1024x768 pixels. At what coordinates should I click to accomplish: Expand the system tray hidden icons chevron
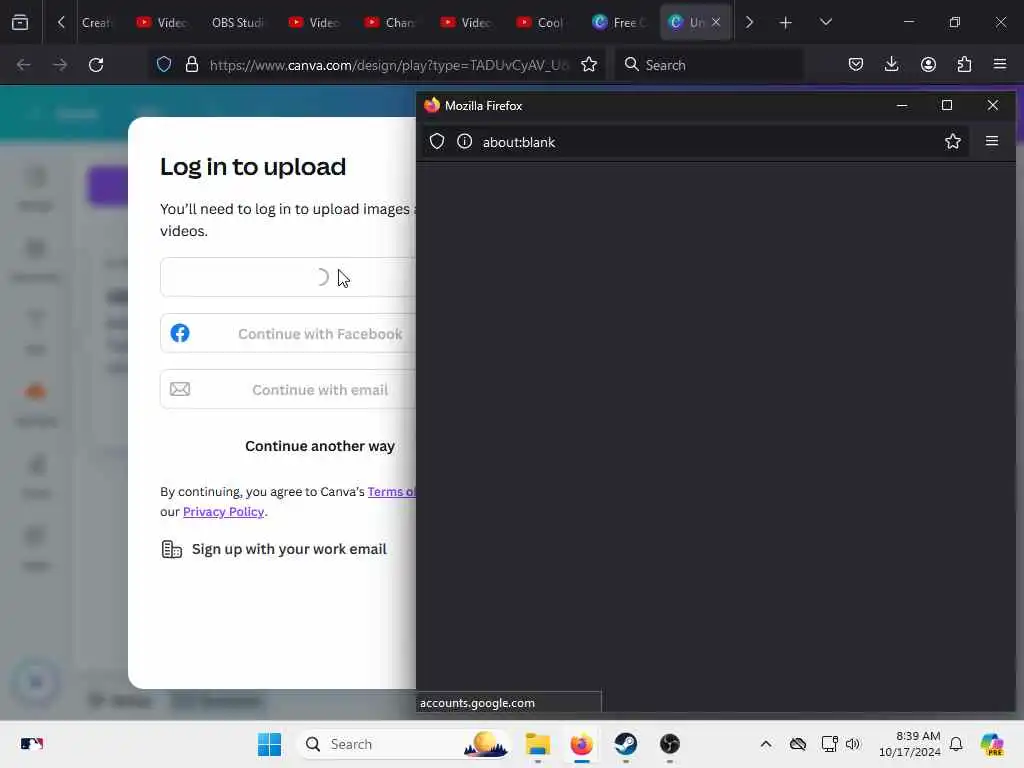(x=766, y=744)
